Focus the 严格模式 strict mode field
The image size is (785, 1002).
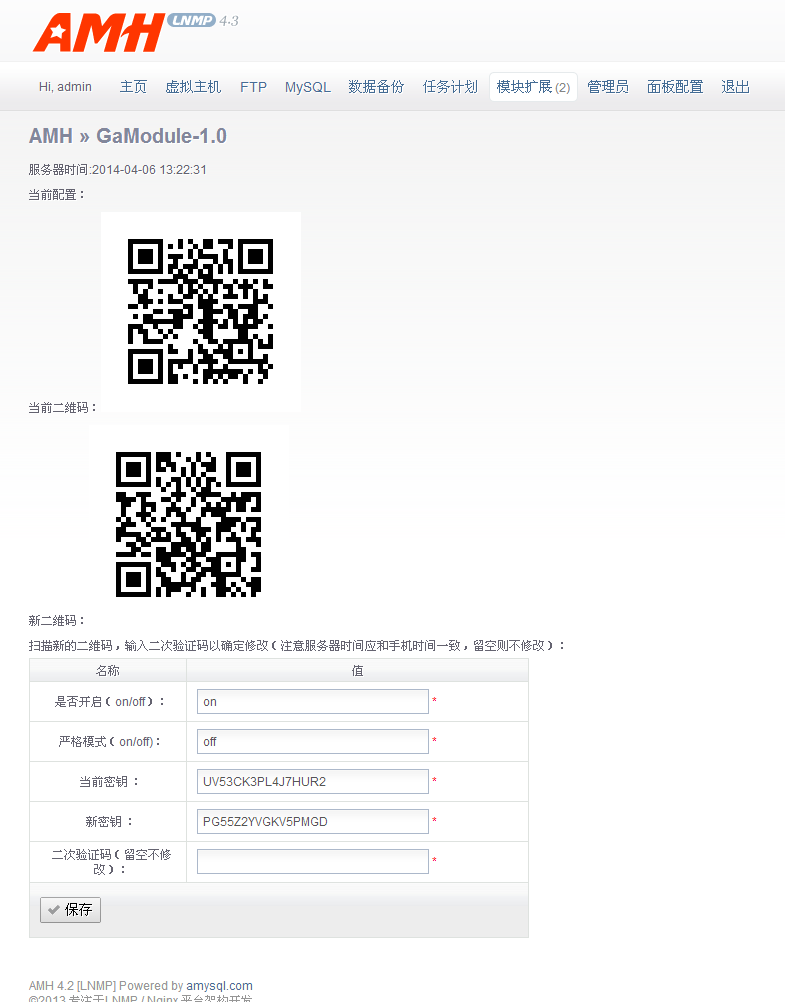tap(312, 742)
